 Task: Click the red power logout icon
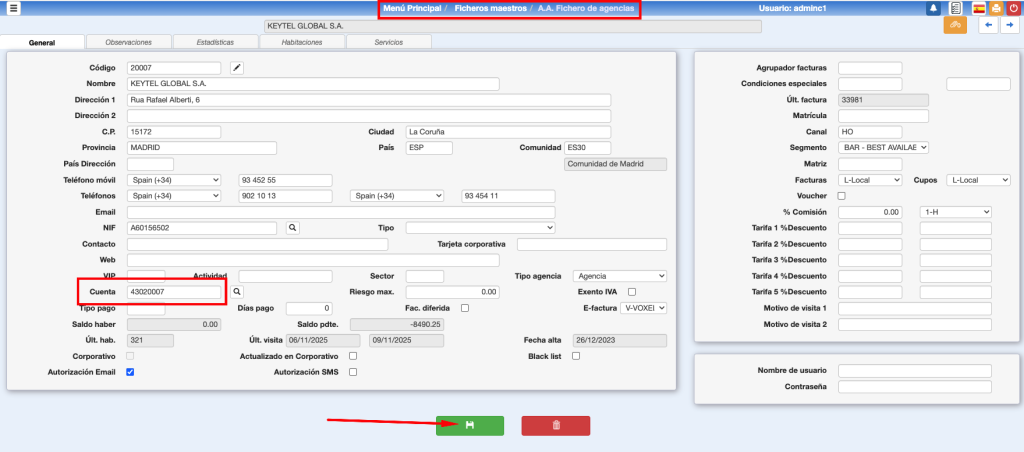[x=1011, y=8]
